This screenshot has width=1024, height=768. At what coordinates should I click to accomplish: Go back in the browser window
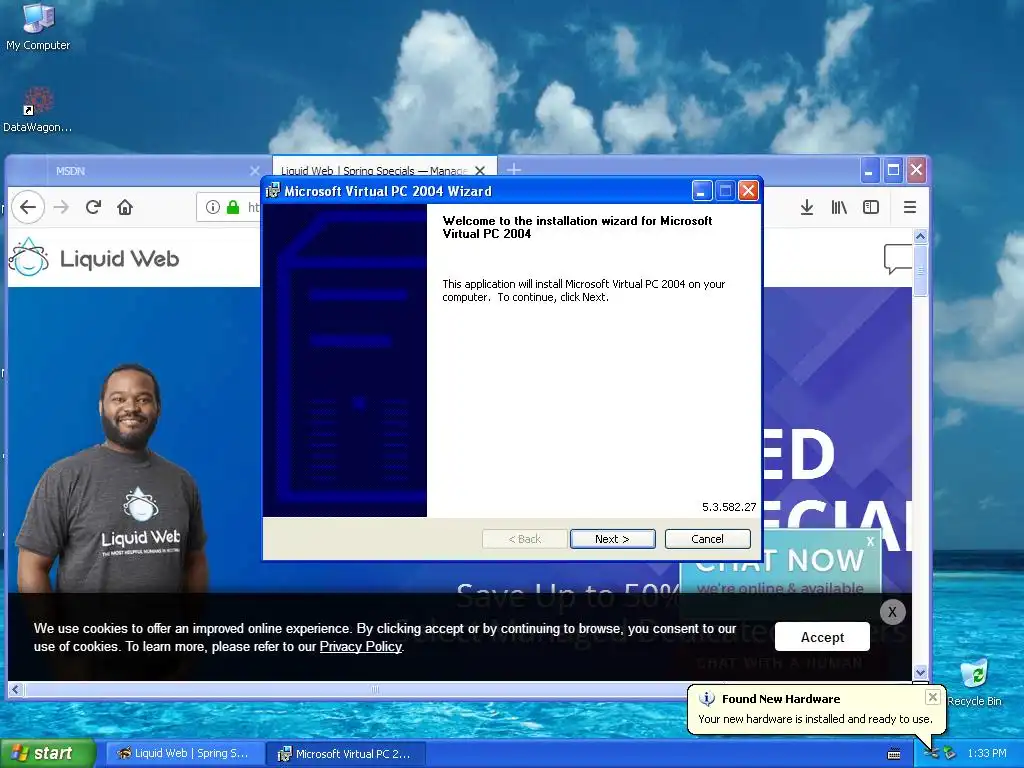pos(27,207)
